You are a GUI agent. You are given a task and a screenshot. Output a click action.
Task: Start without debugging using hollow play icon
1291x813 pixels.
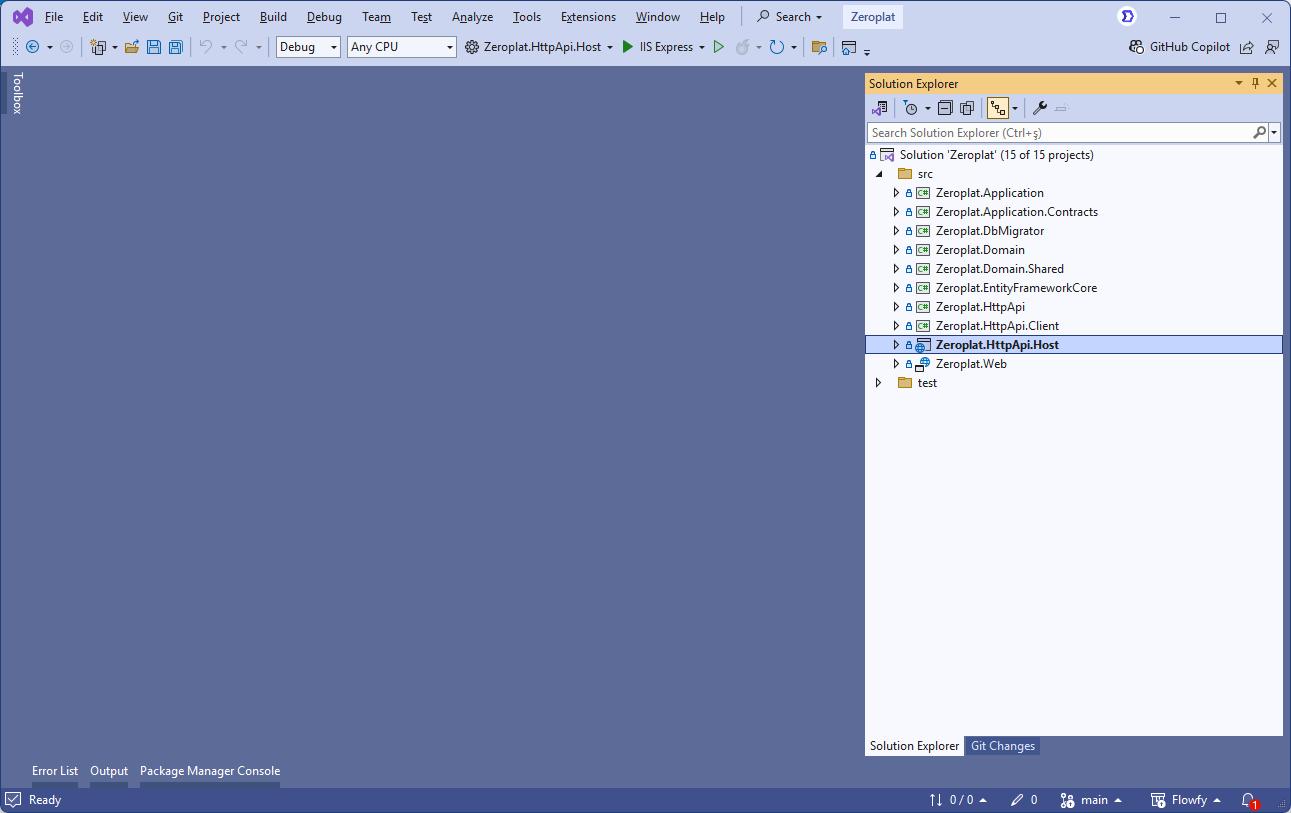pos(718,47)
